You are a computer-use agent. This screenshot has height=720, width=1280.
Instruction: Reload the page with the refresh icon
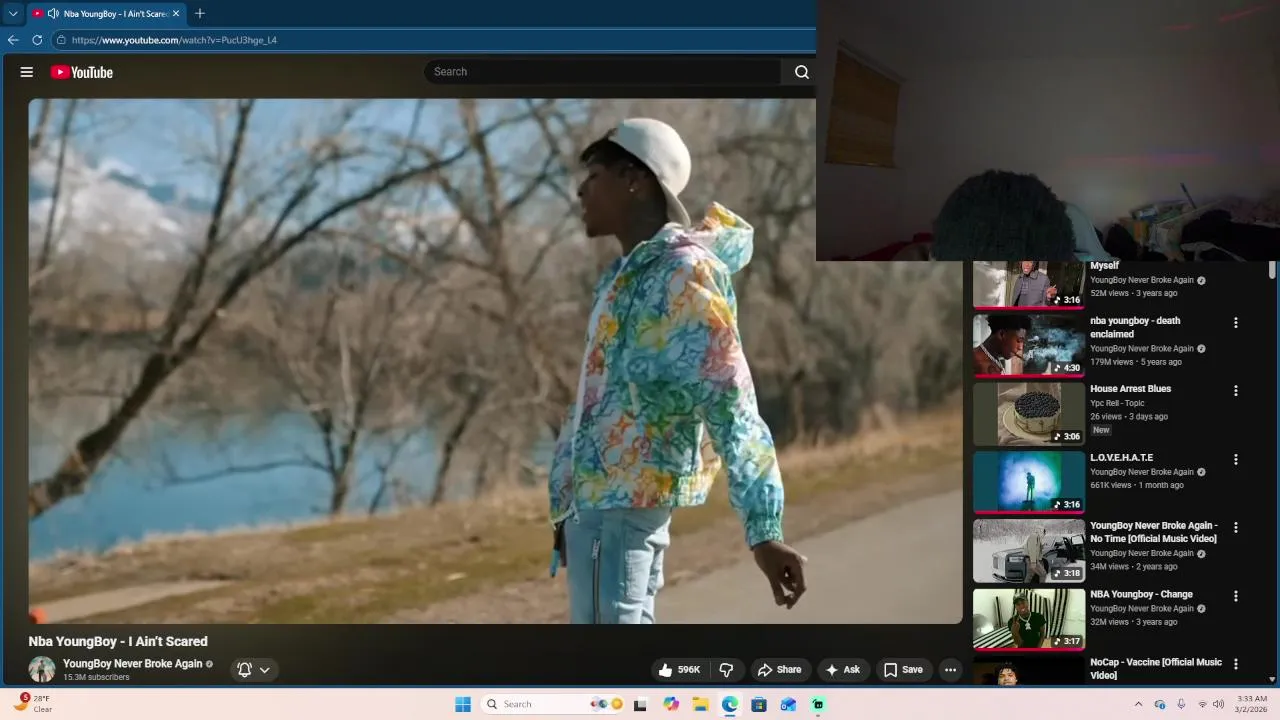tap(37, 40)
